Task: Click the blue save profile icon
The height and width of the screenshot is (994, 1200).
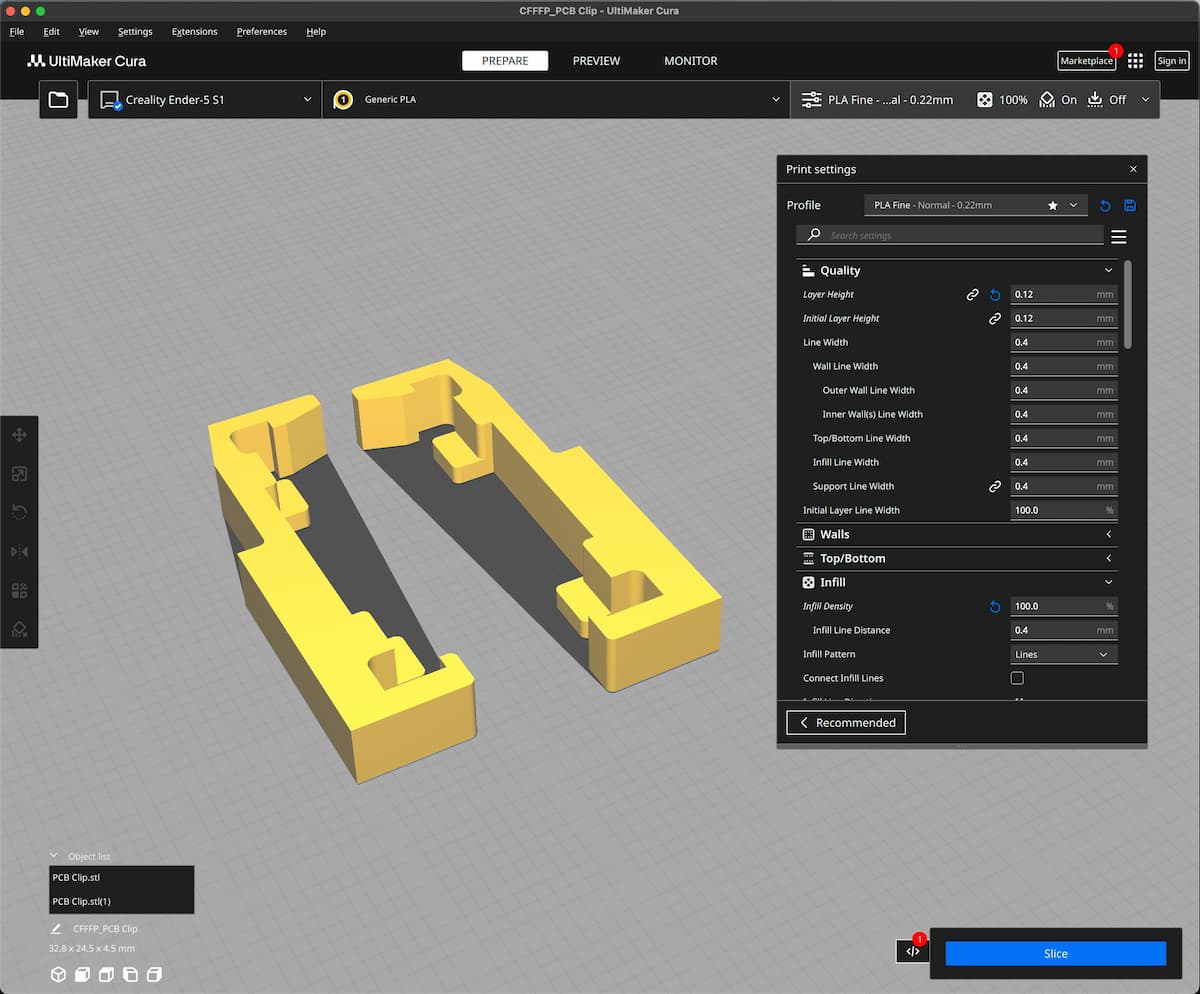Action: tap(1130, 205)
